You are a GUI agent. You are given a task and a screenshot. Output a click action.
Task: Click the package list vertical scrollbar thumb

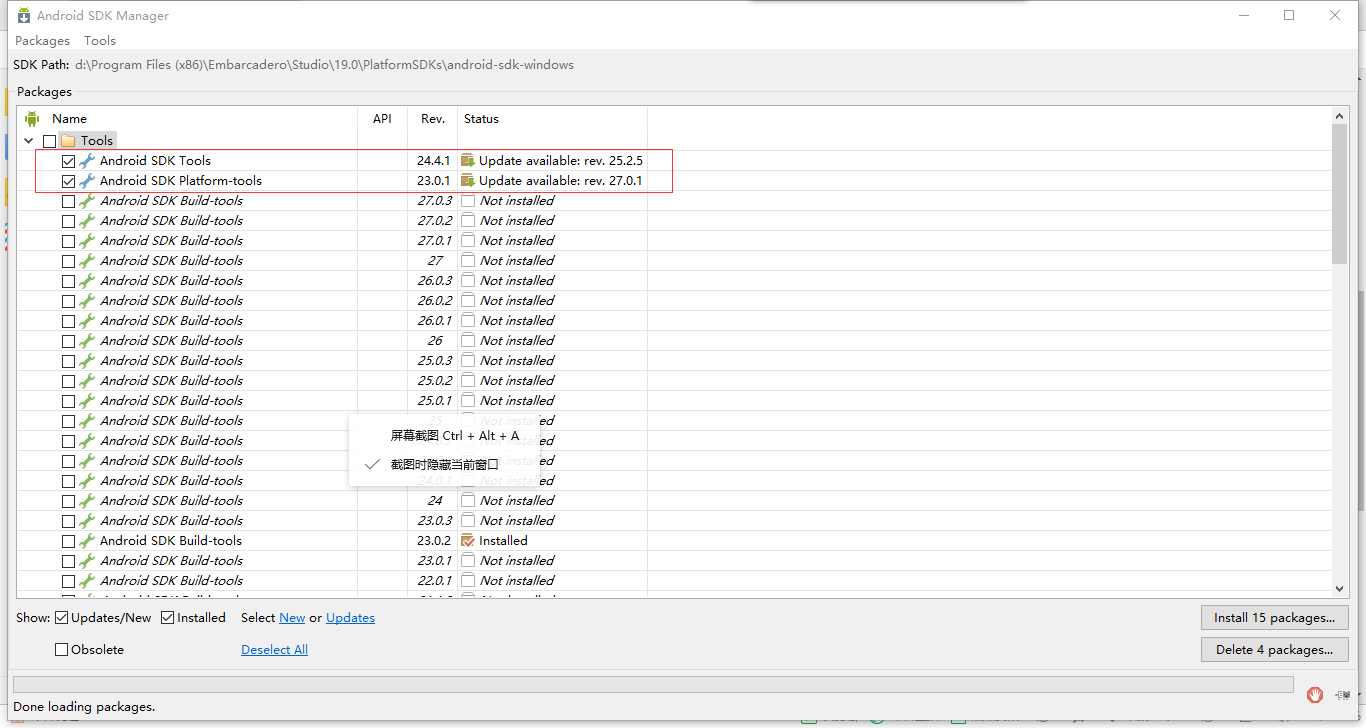point(1340,195)
